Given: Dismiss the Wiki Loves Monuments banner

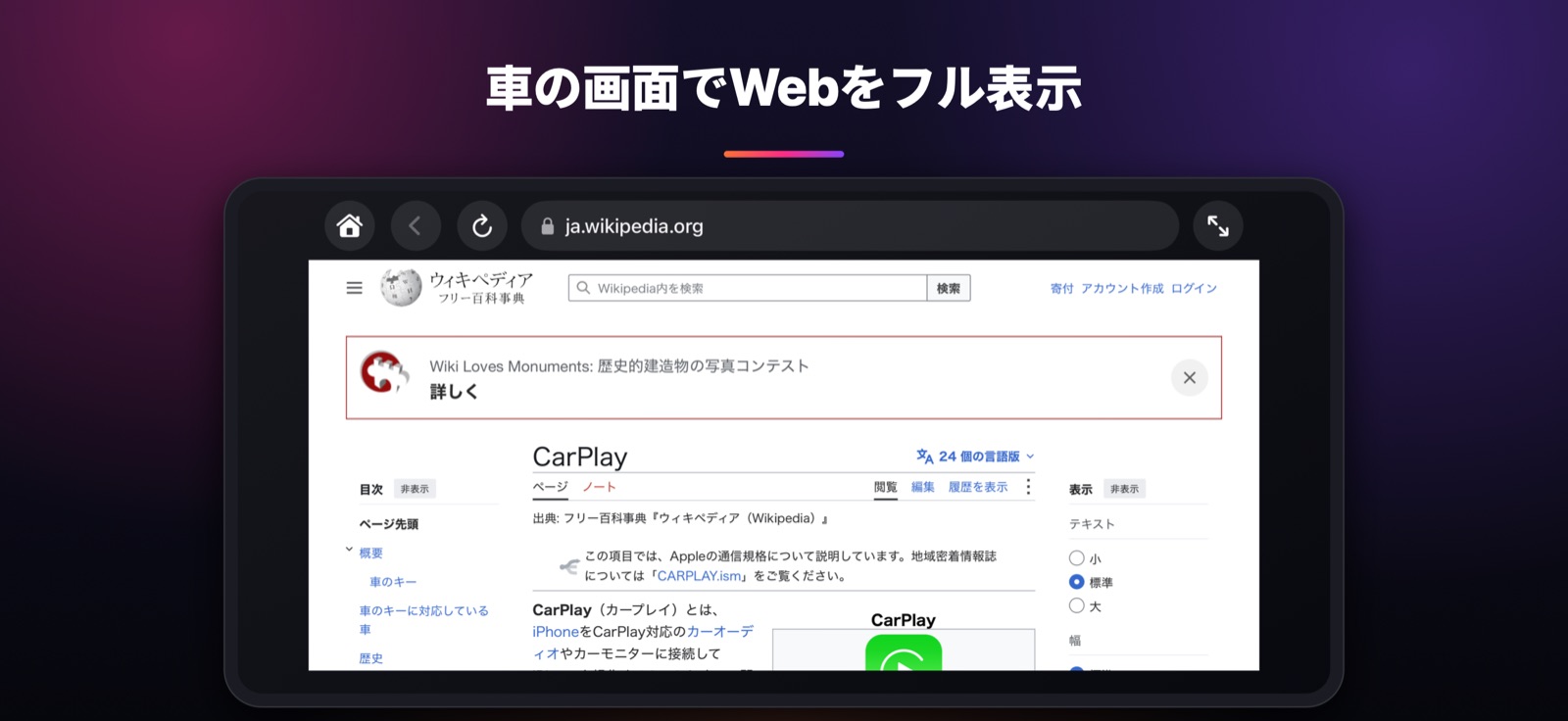Looking at the screenshot, I should pos(1190,377).
